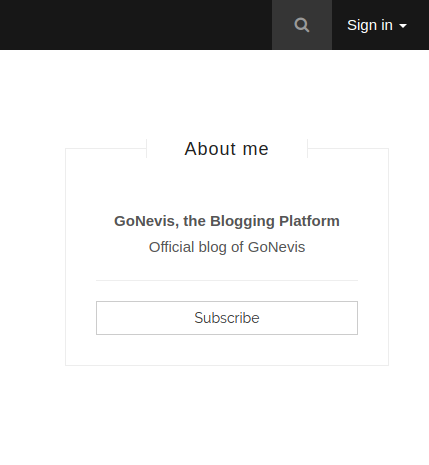Click the word Platform in the bold heading
This screenshot has width=429, height=465.
[x=309, y=221]
